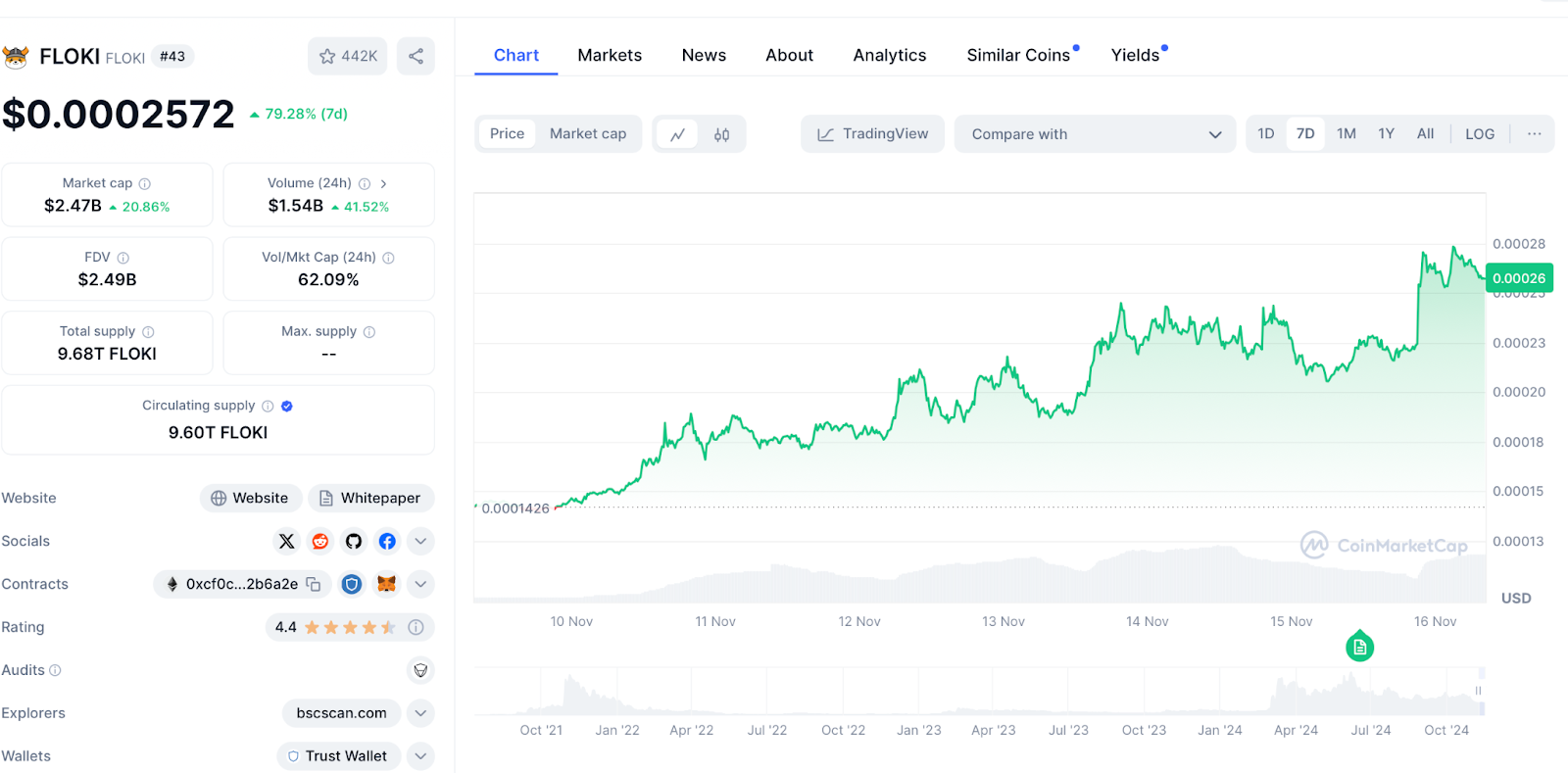Click the info icon next to Rating

[x=416, y=627]
